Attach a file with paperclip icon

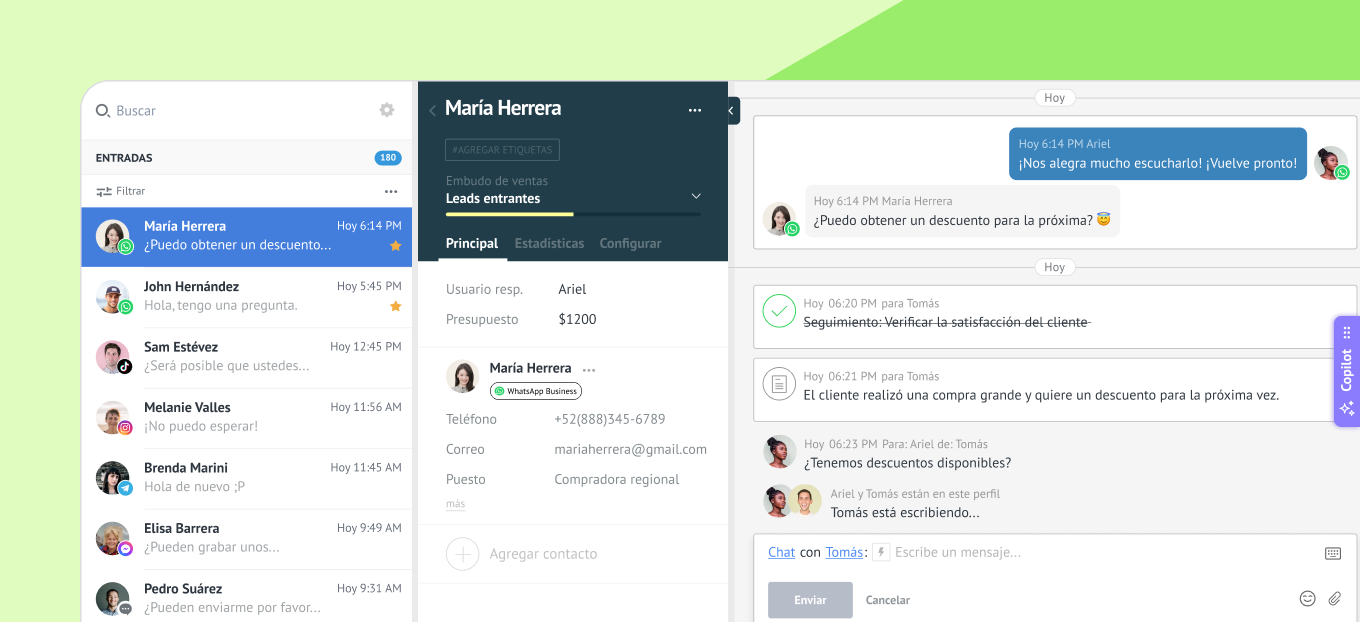pos(1334,599)
